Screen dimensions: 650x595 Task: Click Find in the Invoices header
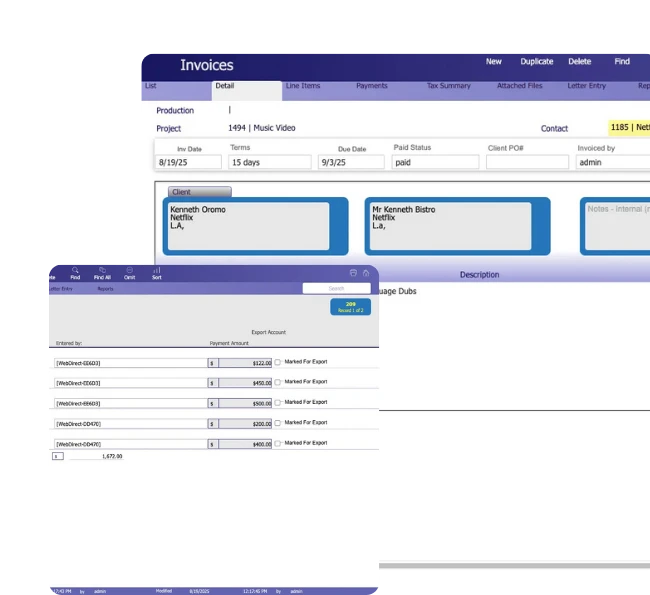click(622, 61)
